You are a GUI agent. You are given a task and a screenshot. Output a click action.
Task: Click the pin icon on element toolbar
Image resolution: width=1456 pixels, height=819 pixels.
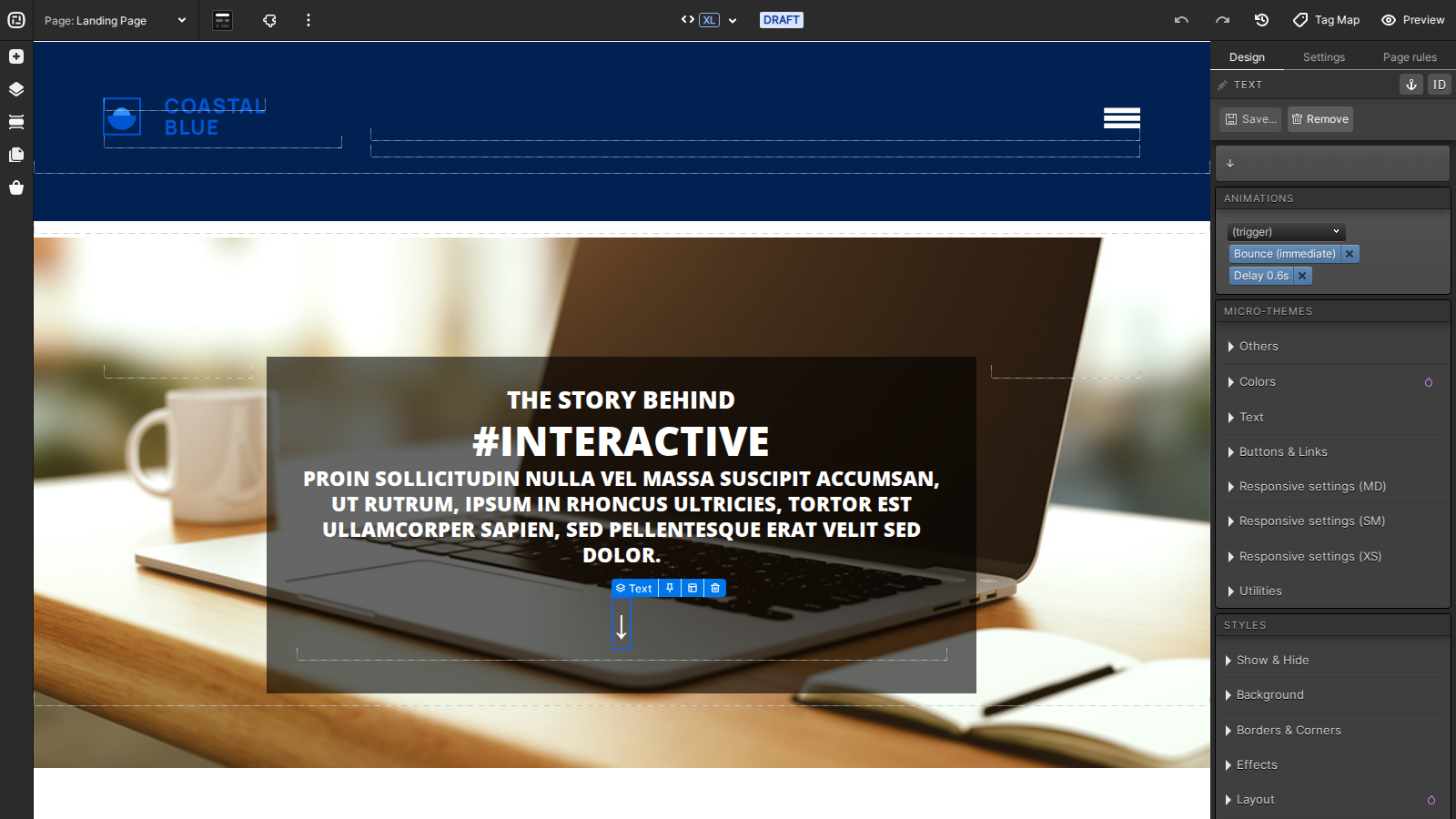[x=670, y=589]
